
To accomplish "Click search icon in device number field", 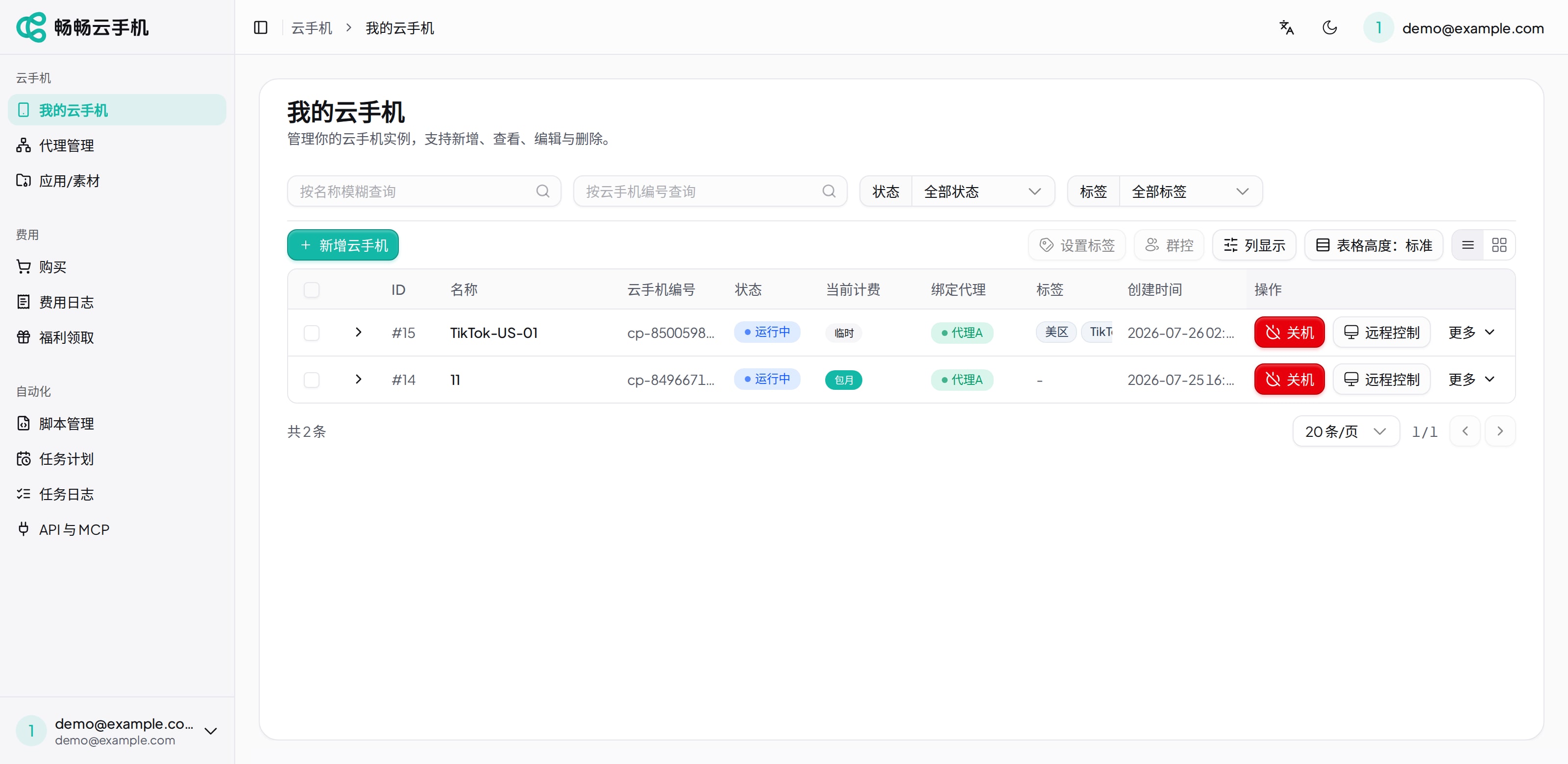I will (x=829, y=191).
